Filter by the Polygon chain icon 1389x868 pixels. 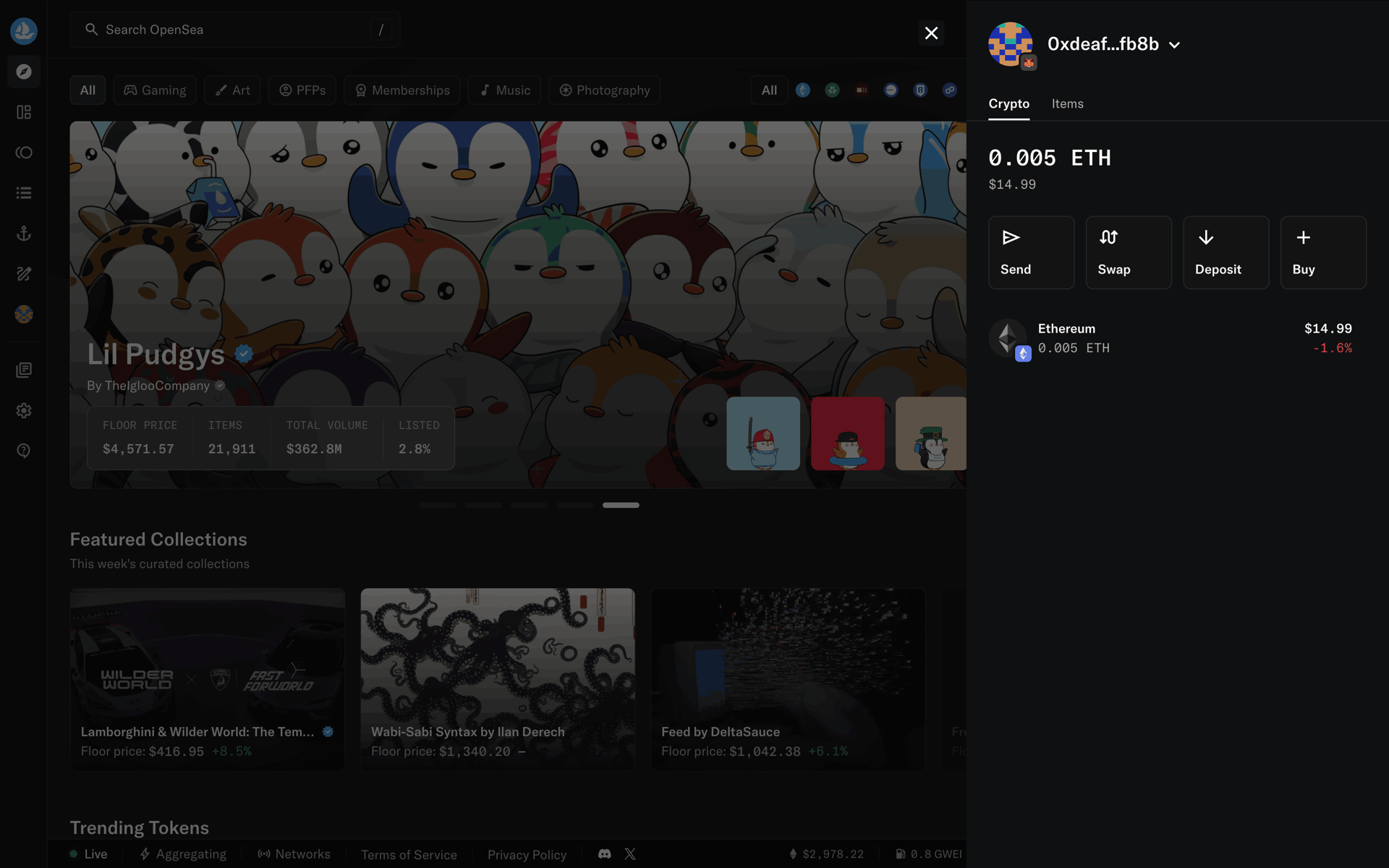pos(950,90)
